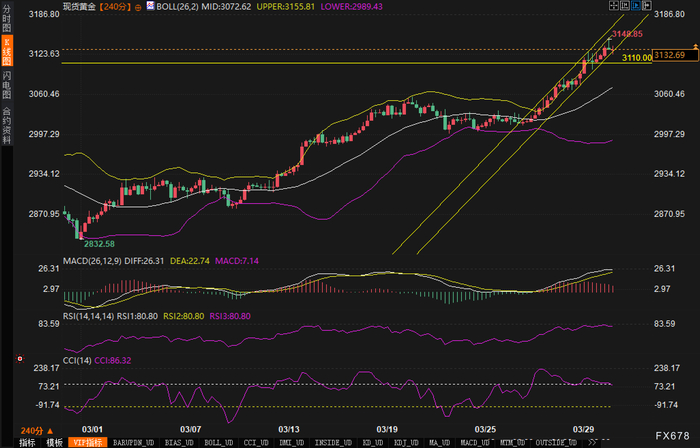Click the RSI3:80.80 reading
The width and height of the screenshot is (700, 448).
(x=230, y=316)
